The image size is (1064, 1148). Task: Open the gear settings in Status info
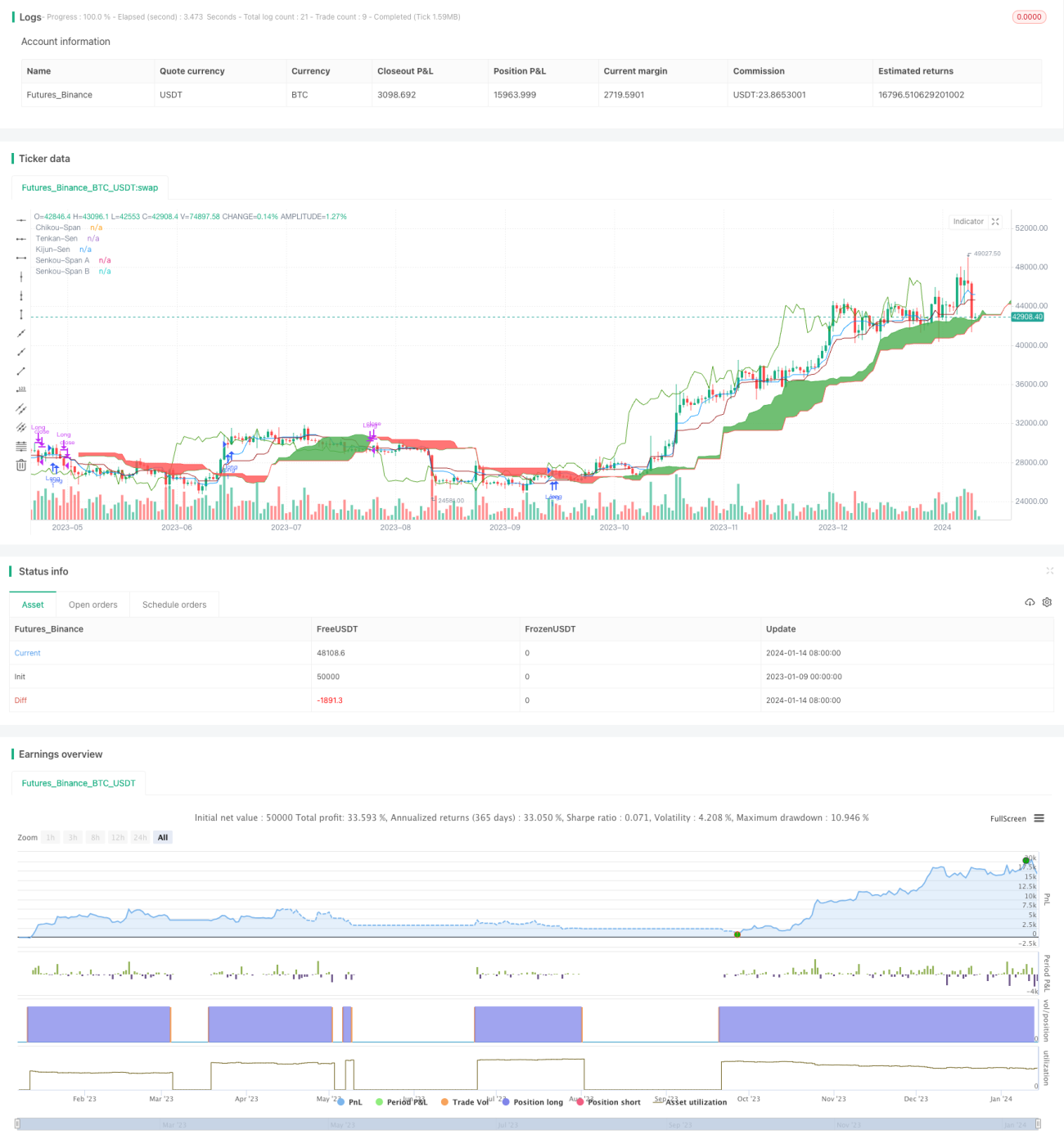pyautogui.click(x=1047, y=602)
